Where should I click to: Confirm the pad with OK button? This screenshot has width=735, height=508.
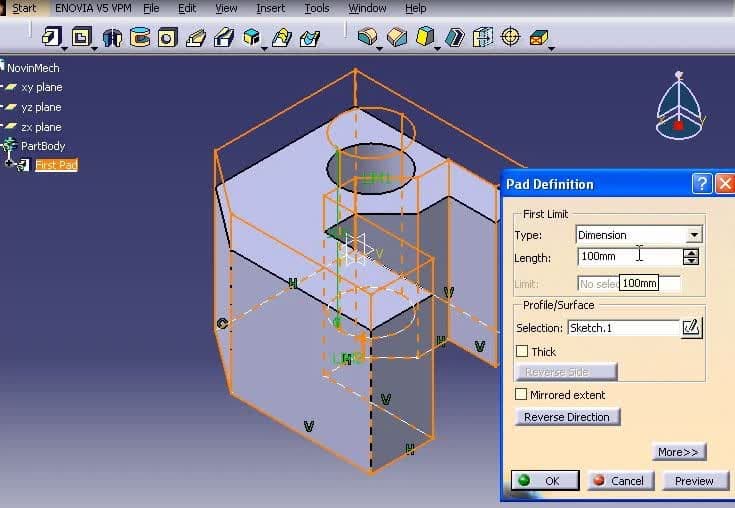[x=545, y=480]
